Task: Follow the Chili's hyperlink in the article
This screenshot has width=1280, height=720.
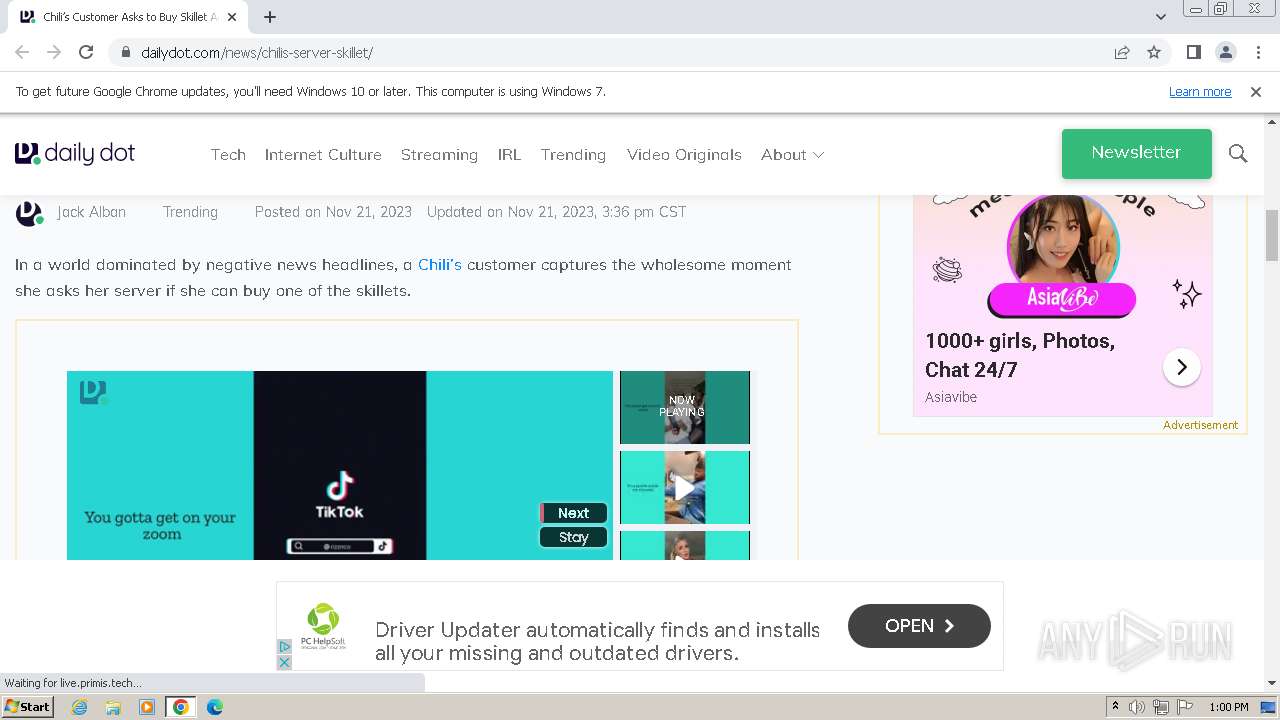Action: tap(439, 264)
